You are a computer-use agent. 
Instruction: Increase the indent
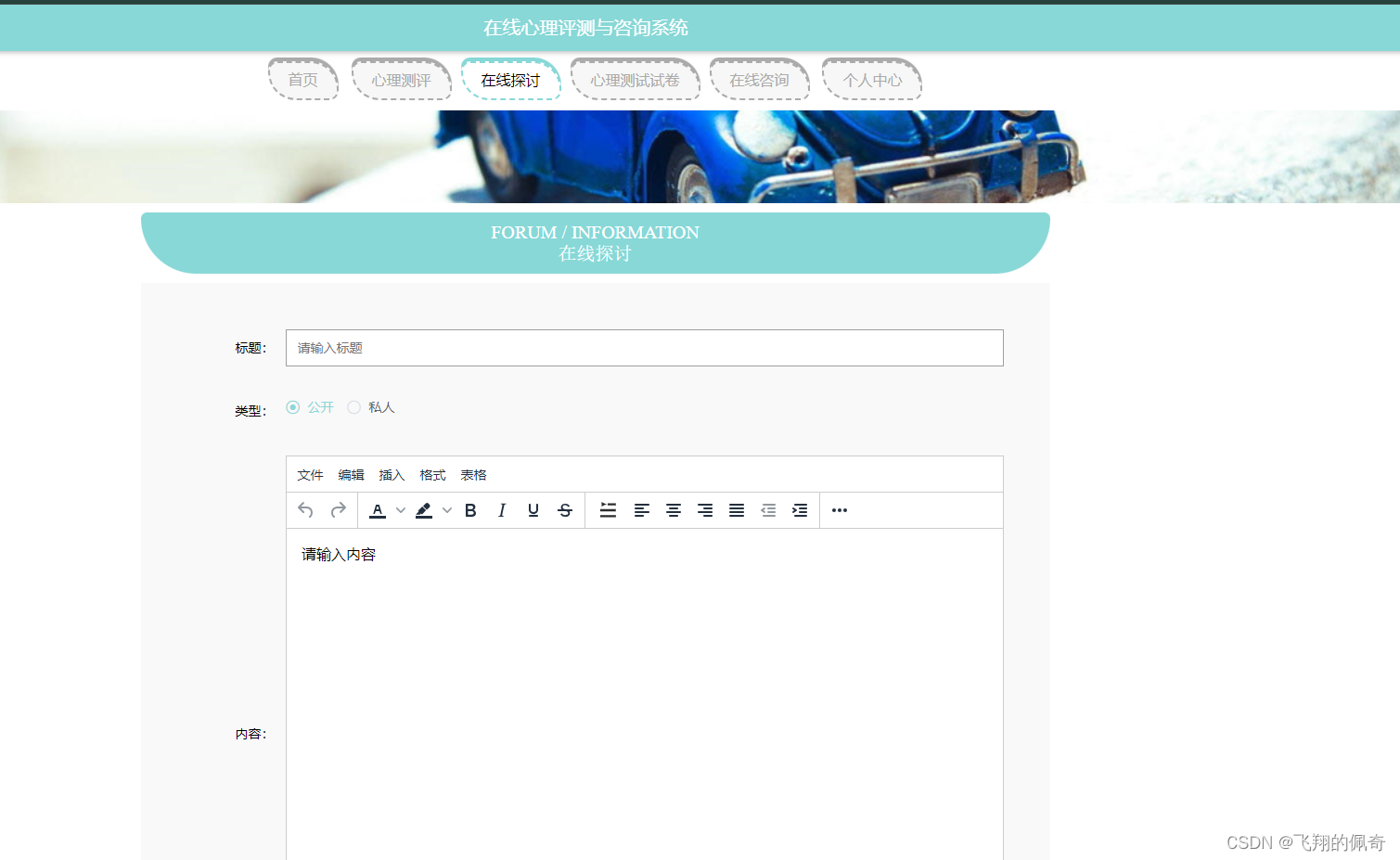click(800, 510)
